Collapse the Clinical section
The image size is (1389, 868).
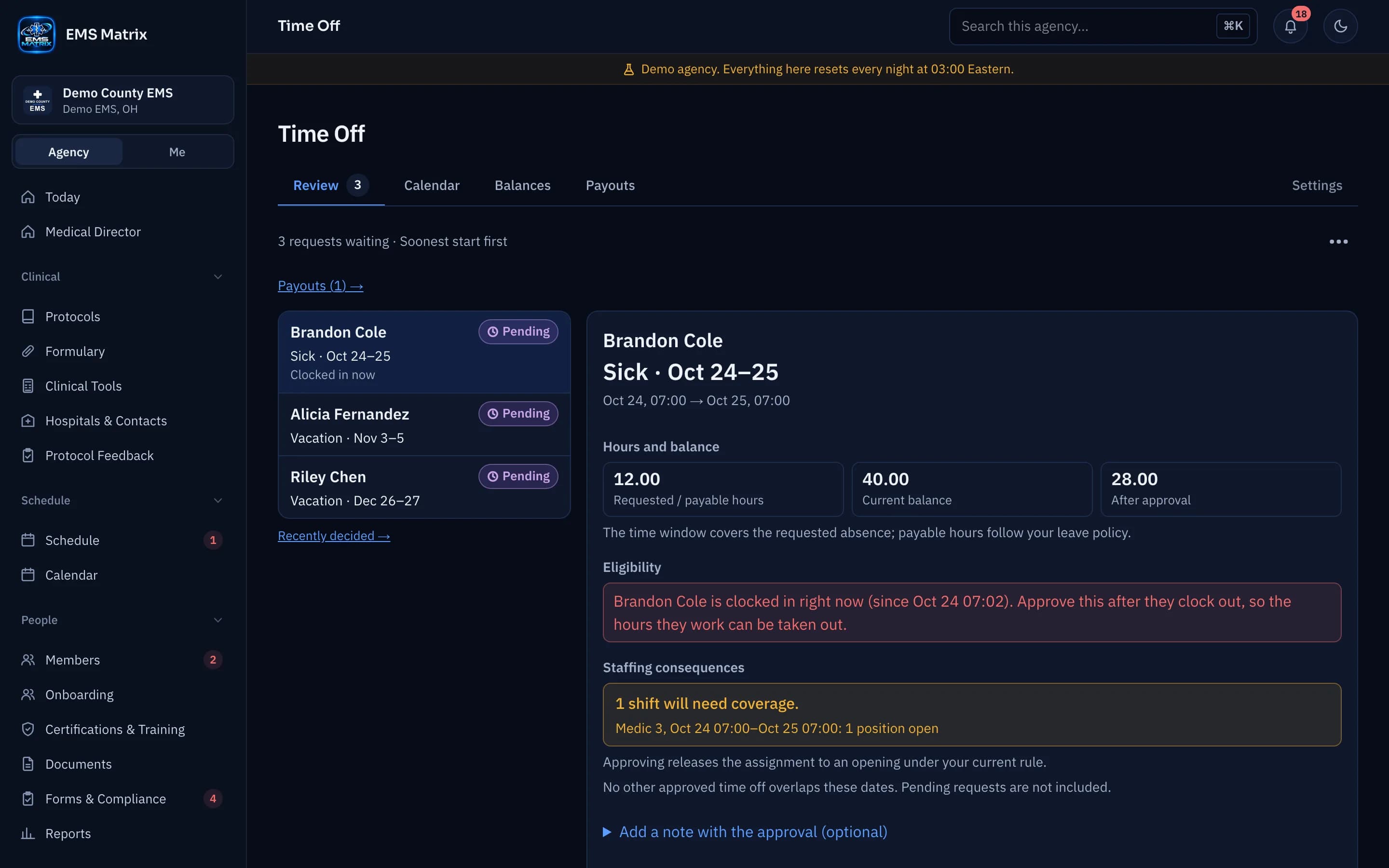pyautogui.click(x=122, y=277)
